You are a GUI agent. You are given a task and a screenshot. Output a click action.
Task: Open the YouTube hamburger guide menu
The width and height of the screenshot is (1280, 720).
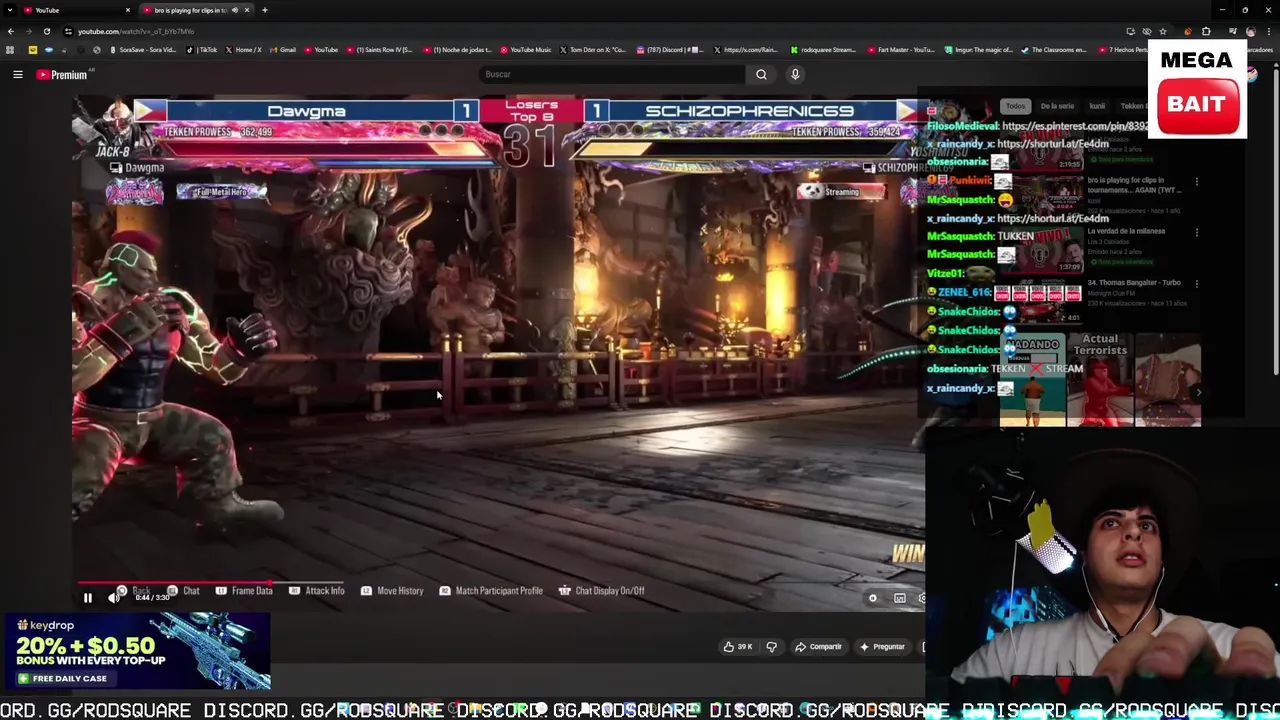[17, 74]
